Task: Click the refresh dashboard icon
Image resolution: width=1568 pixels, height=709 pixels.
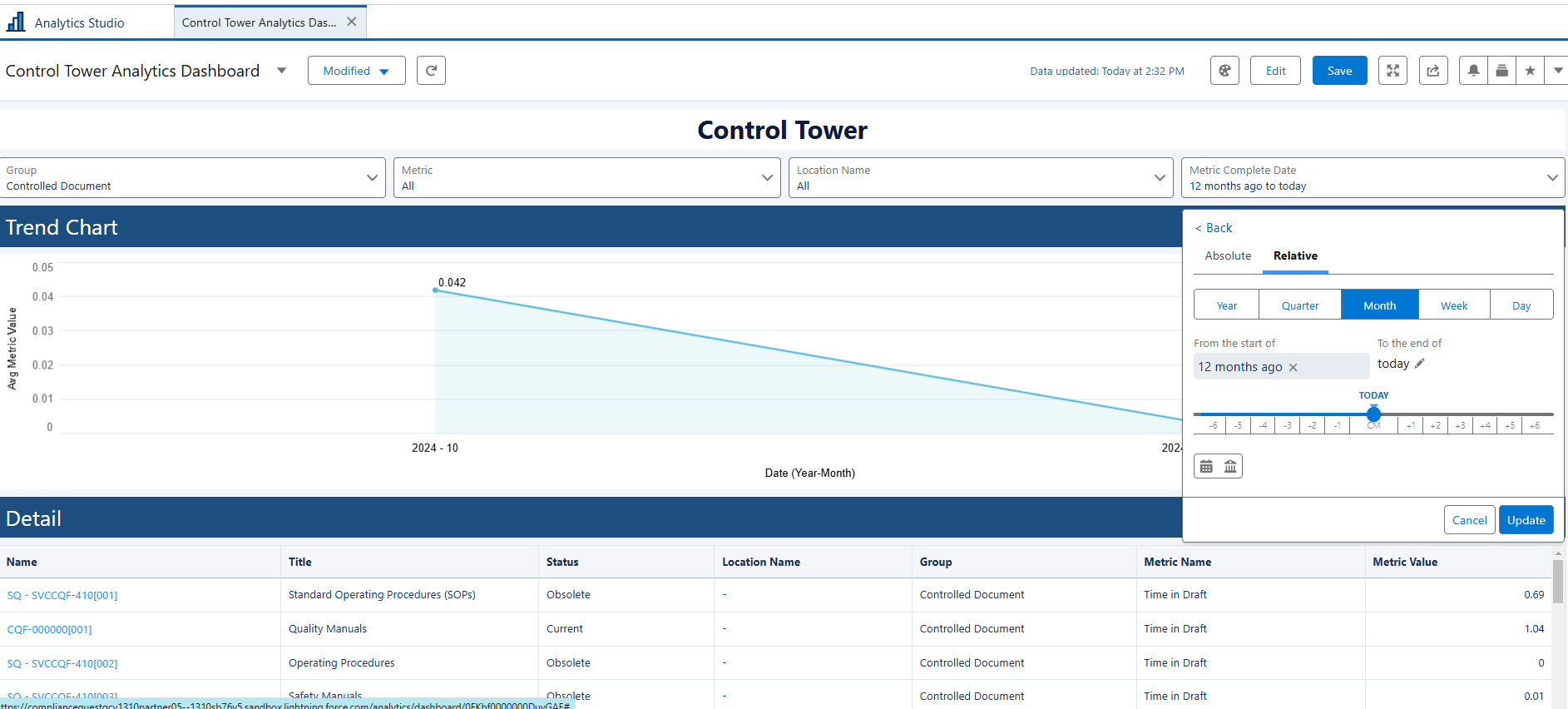Action: (431, 71)
